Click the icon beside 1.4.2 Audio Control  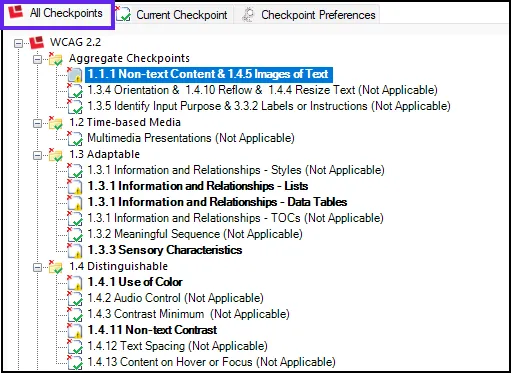coord(75,298)
